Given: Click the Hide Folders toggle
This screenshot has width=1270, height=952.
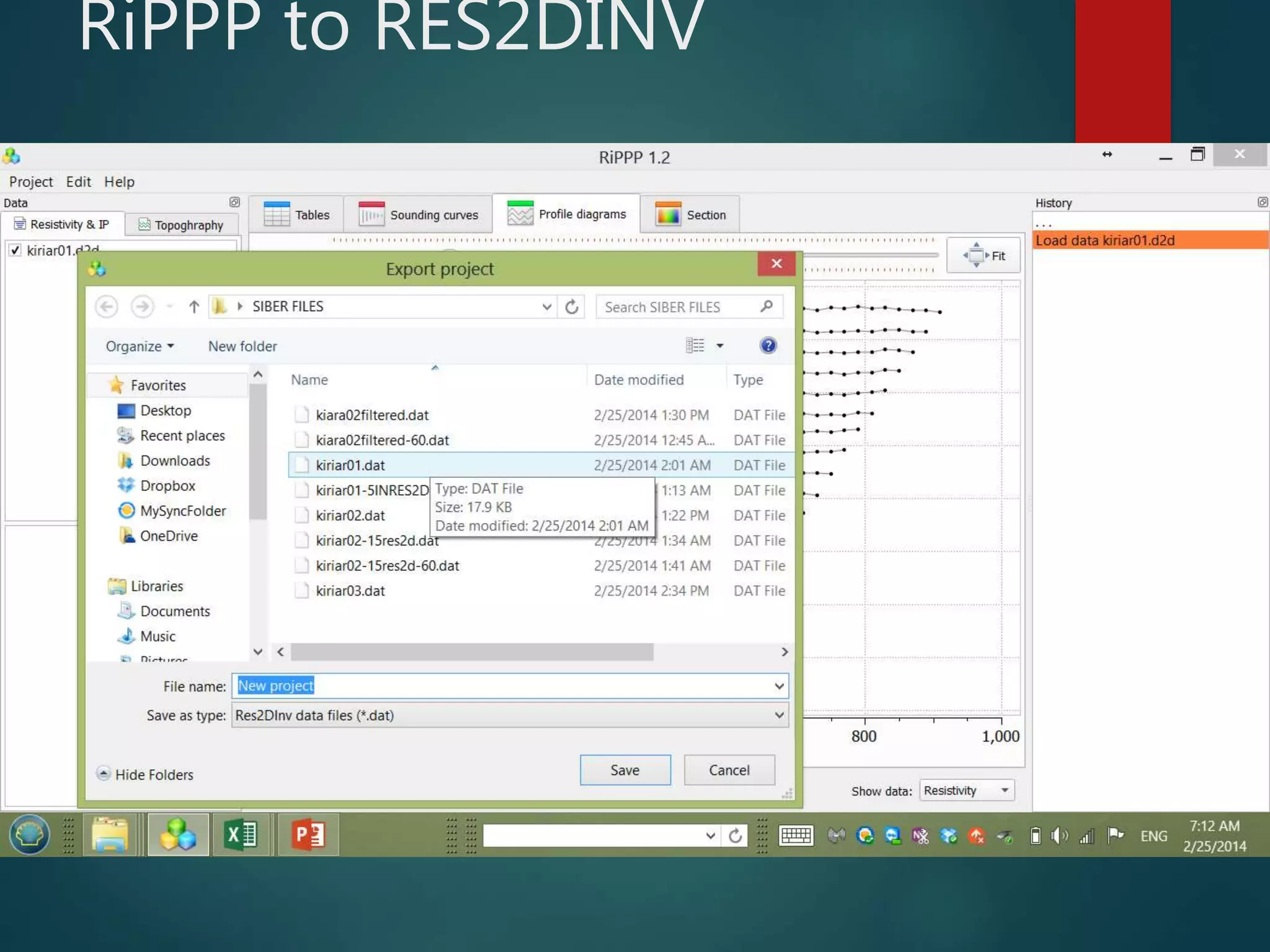Looking at the screenshot, I should [145, 774].
